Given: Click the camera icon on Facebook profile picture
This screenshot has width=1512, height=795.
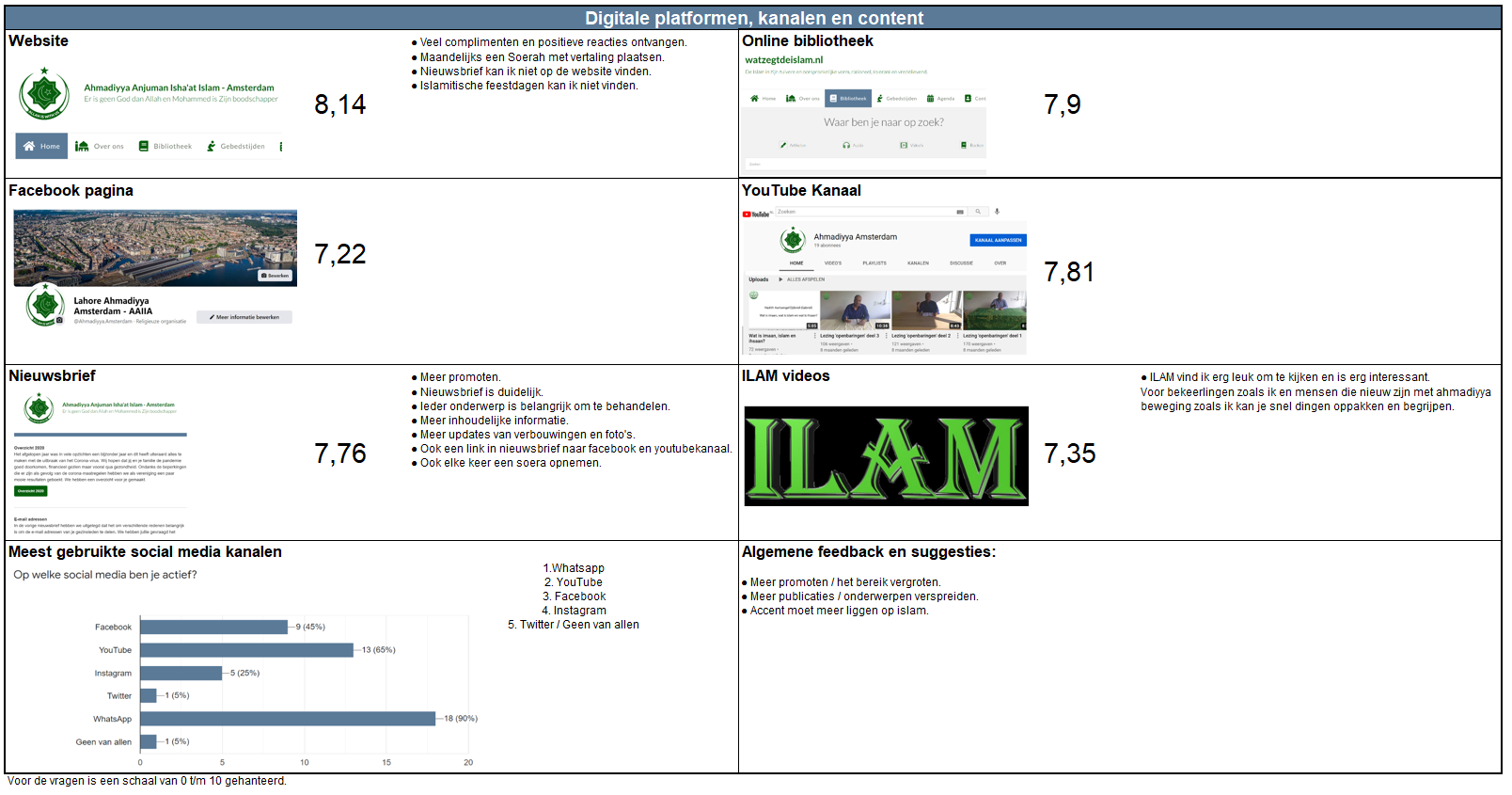Looking at the screenshot, I should [x=59, y=320].
